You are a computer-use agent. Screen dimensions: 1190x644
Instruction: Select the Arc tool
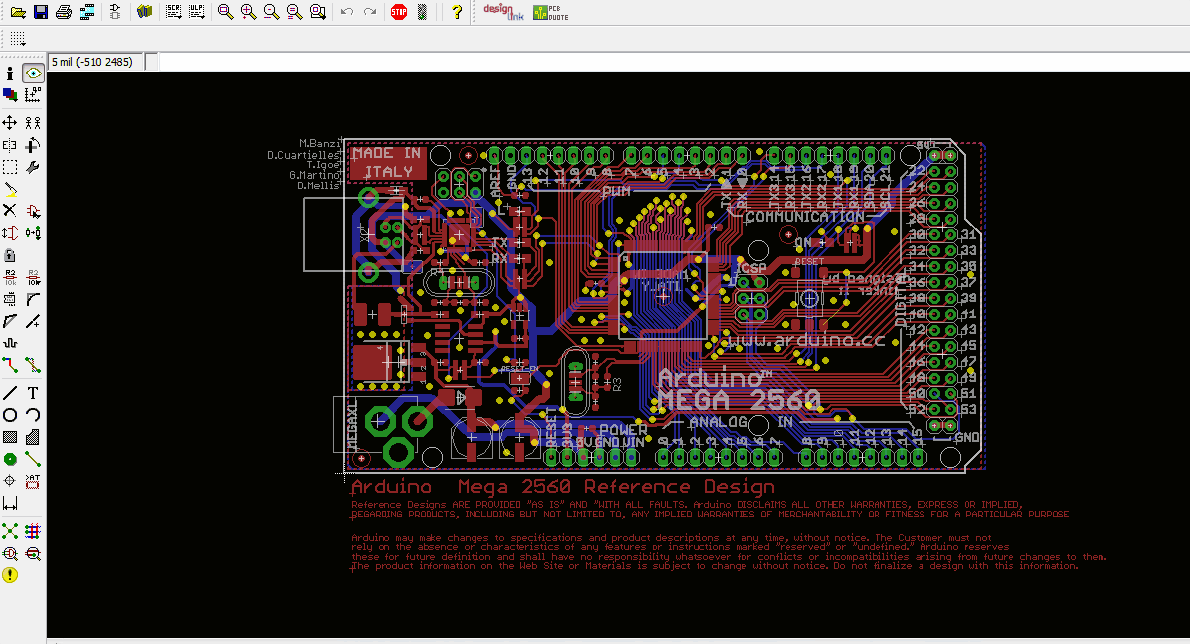[33, 415]
